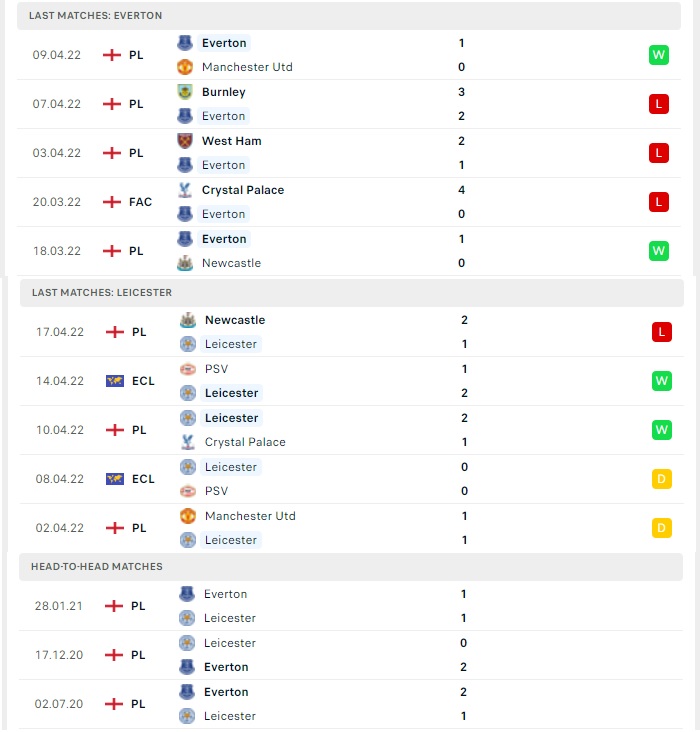Click the West Ham club crest icon

[185, 141]
